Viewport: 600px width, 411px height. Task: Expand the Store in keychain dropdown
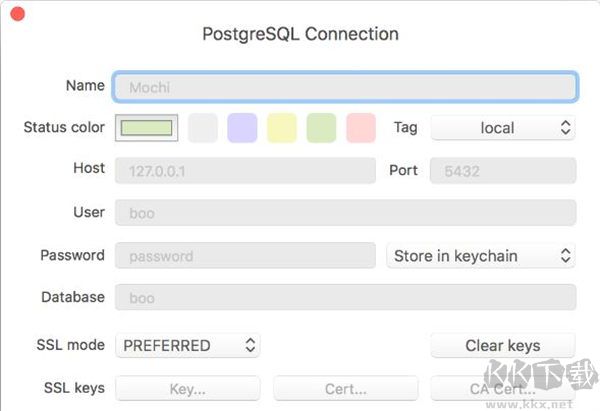481,256
